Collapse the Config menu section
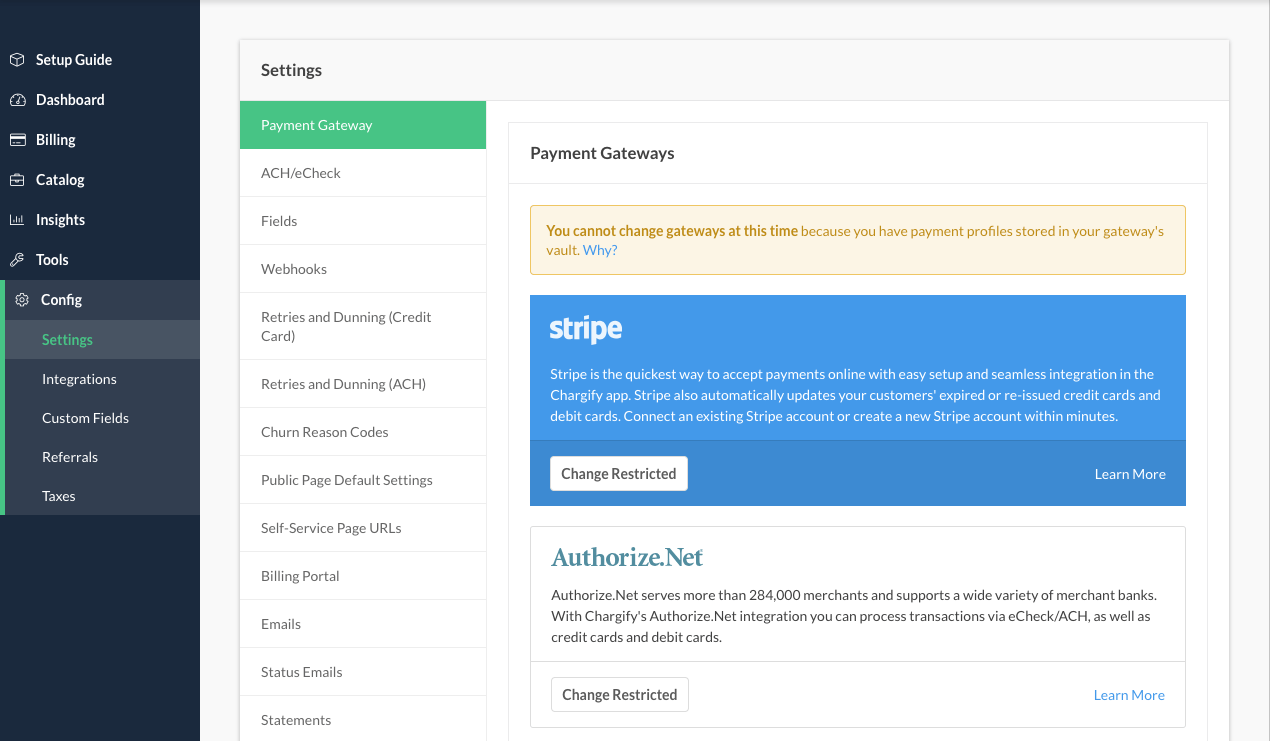The height and width of the screenshot is (741, 1270). (x=100, y=300)
